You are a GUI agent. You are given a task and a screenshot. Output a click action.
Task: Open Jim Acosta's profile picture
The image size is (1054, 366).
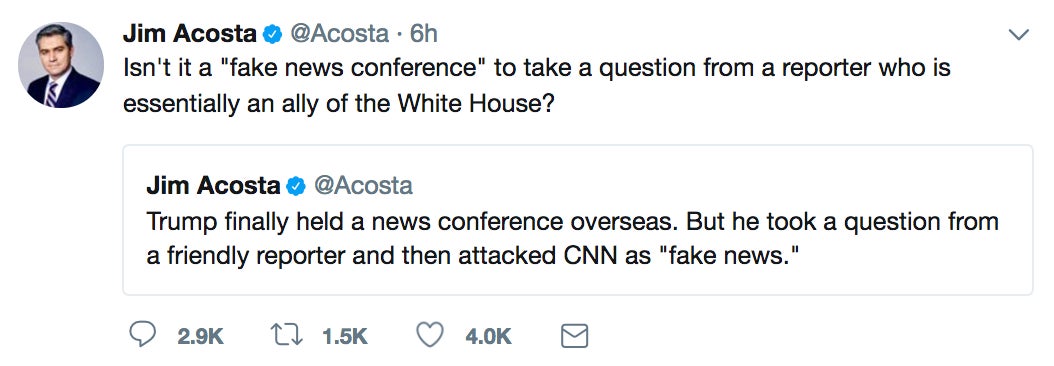click(60, 65)
